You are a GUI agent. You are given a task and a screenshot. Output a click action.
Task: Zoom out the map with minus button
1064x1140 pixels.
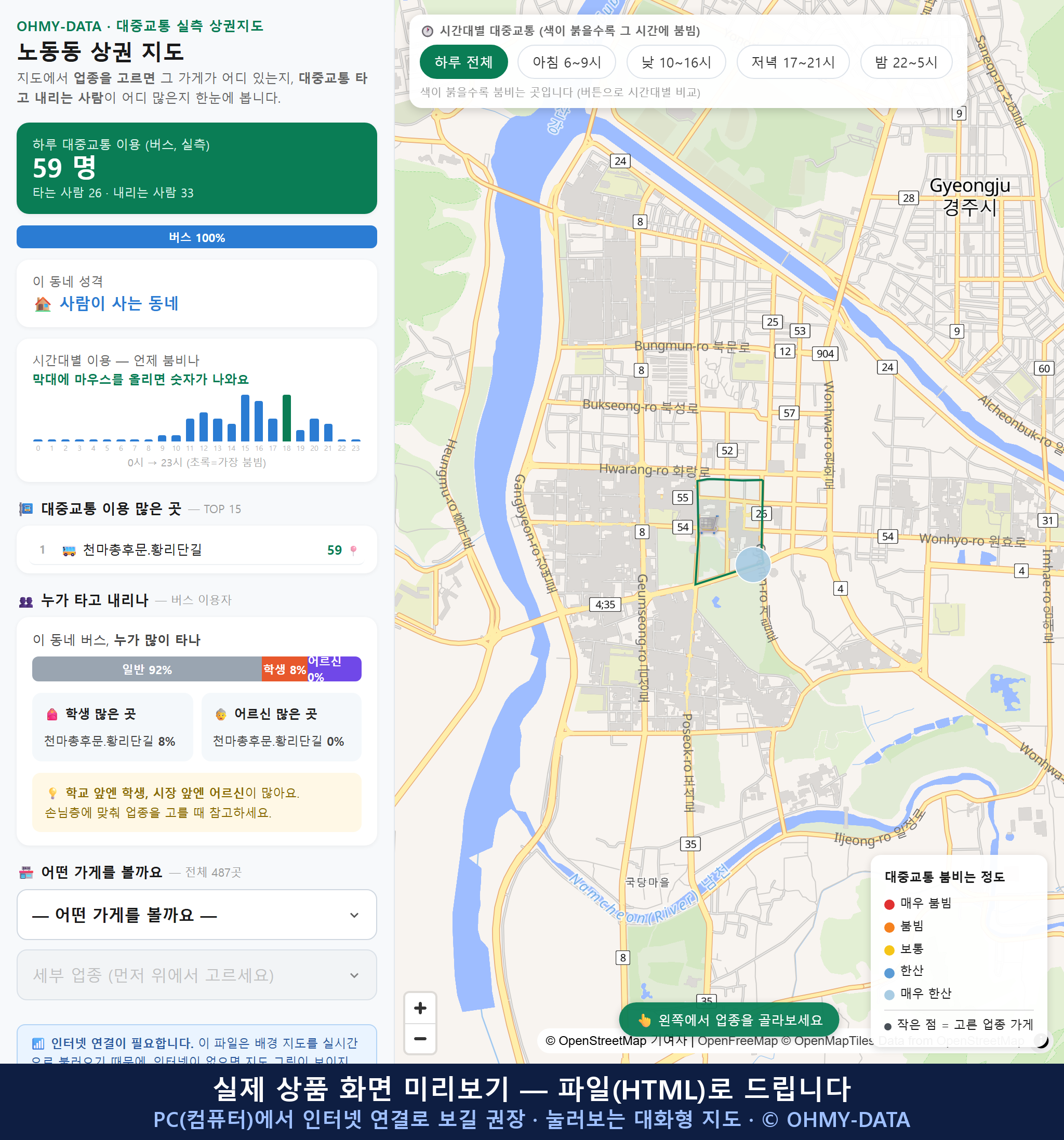[x=420, y=1039]
